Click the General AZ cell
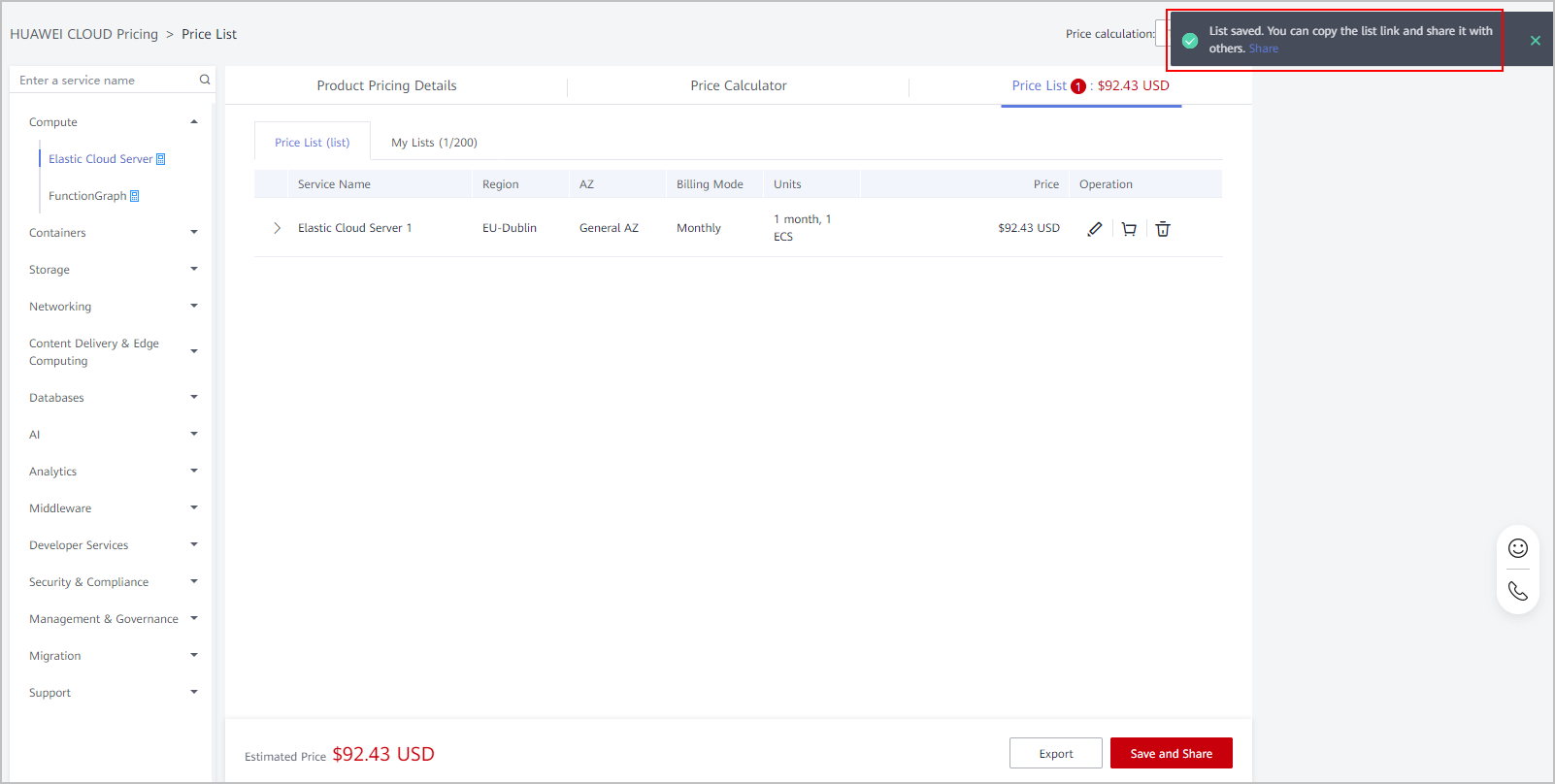Image resolution: width=1555 pixels, height=784 pixels. (609, 228)
